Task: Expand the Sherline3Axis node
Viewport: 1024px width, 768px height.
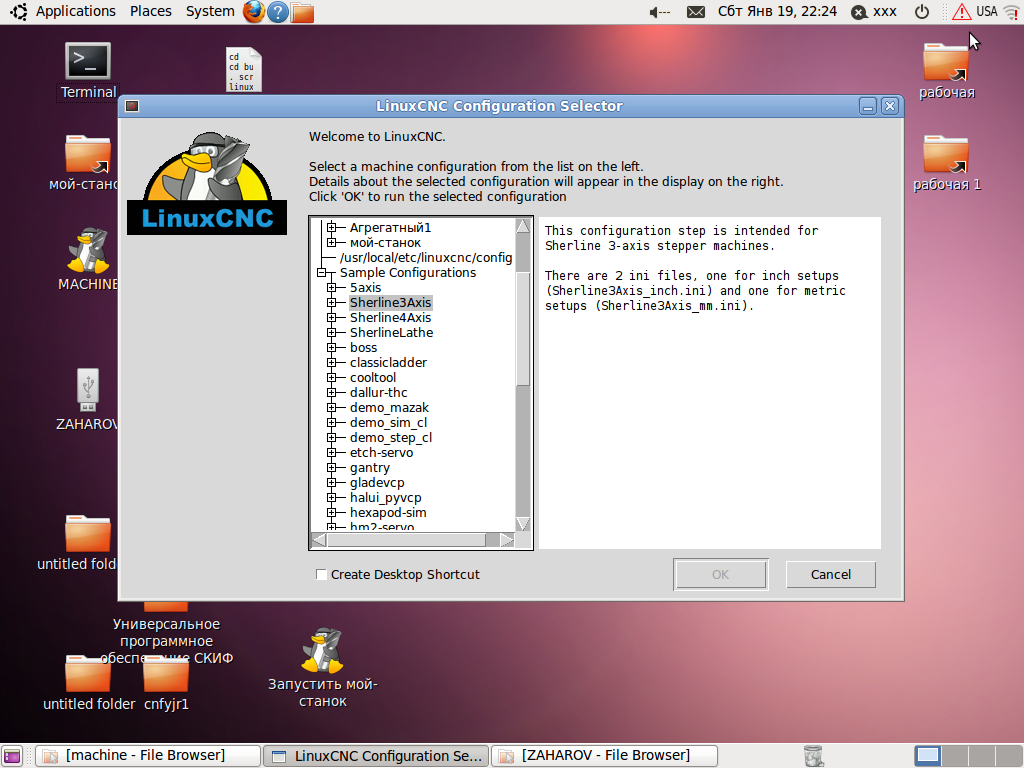Action: [332, 302]
